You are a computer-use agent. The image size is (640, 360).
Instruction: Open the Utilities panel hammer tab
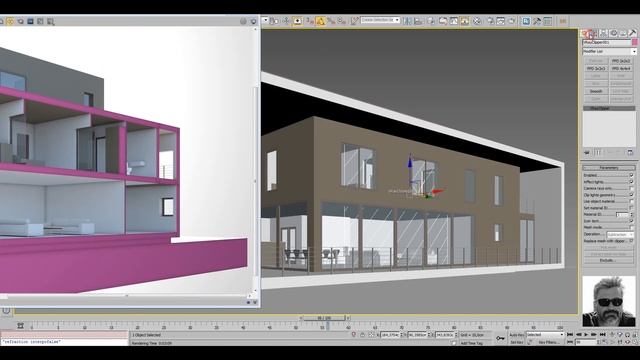(632, 33)
